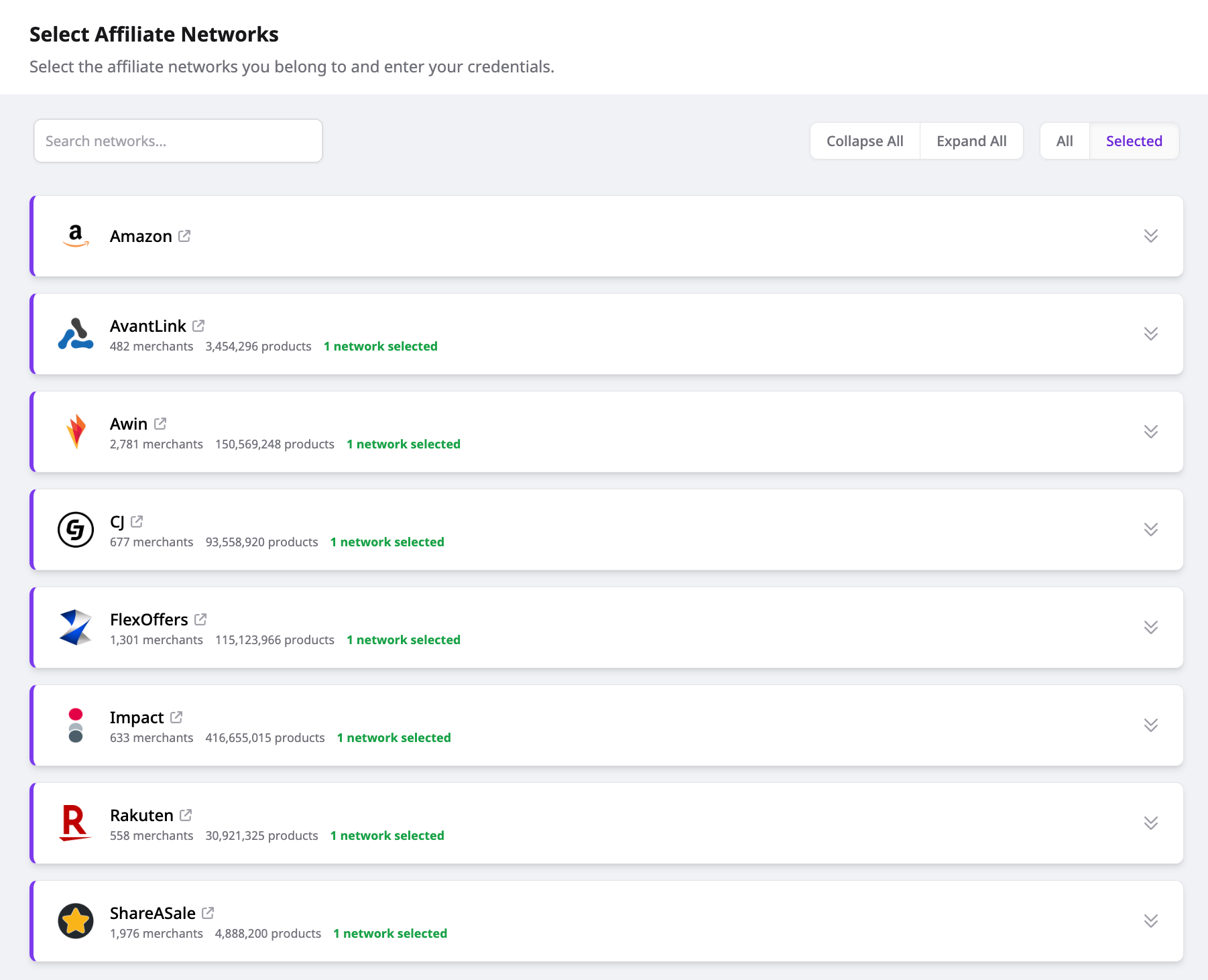Open FlexOffers external link icon
Screen dimensions: 1208x980
200,619
